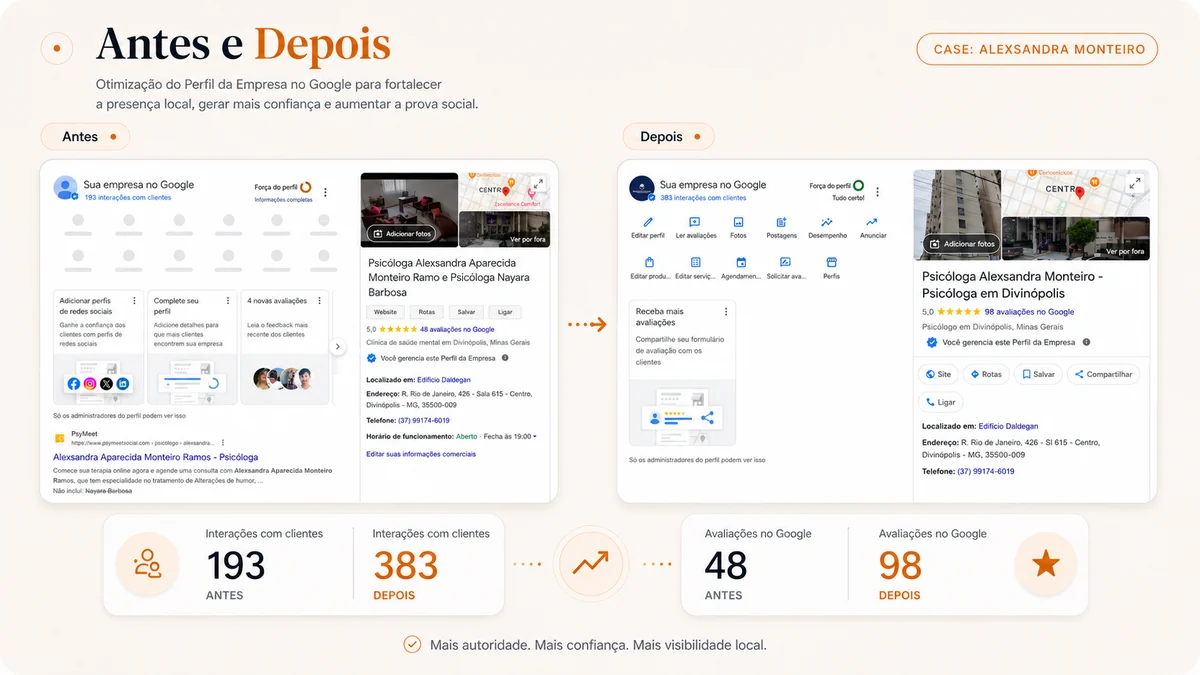Viewport: 1200px width, 675px height.
Task: Click the Site button in Depois panel
Action: click(938, 374)
